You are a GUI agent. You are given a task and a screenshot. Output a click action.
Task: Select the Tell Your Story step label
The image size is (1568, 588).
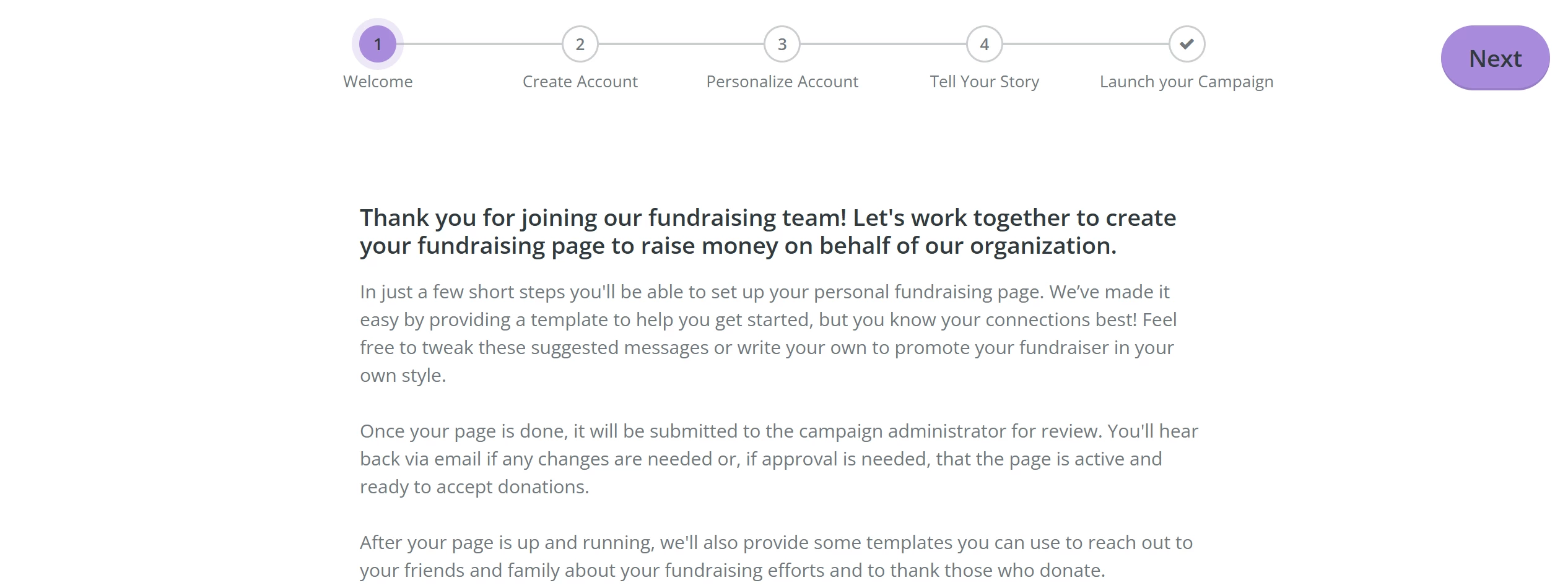[984, 81]
